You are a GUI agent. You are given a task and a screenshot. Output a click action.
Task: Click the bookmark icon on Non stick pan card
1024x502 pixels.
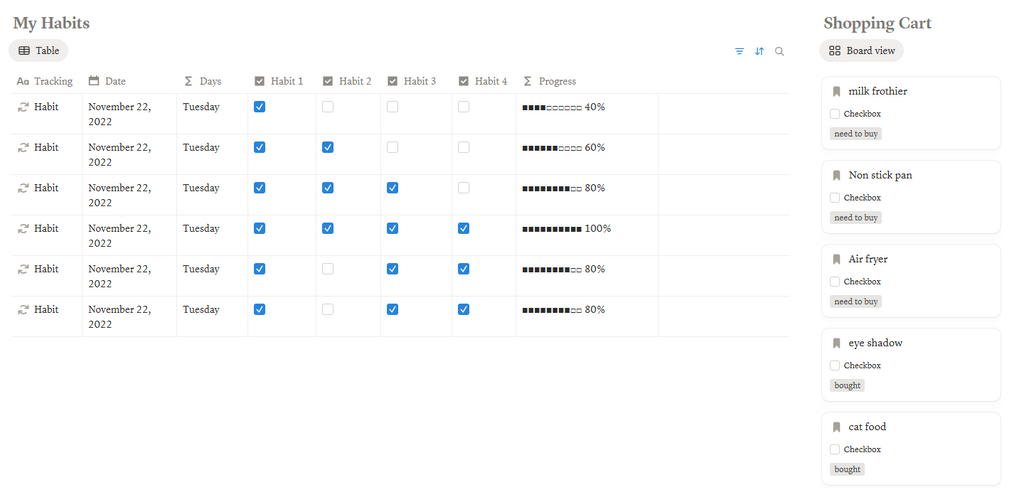837,175
